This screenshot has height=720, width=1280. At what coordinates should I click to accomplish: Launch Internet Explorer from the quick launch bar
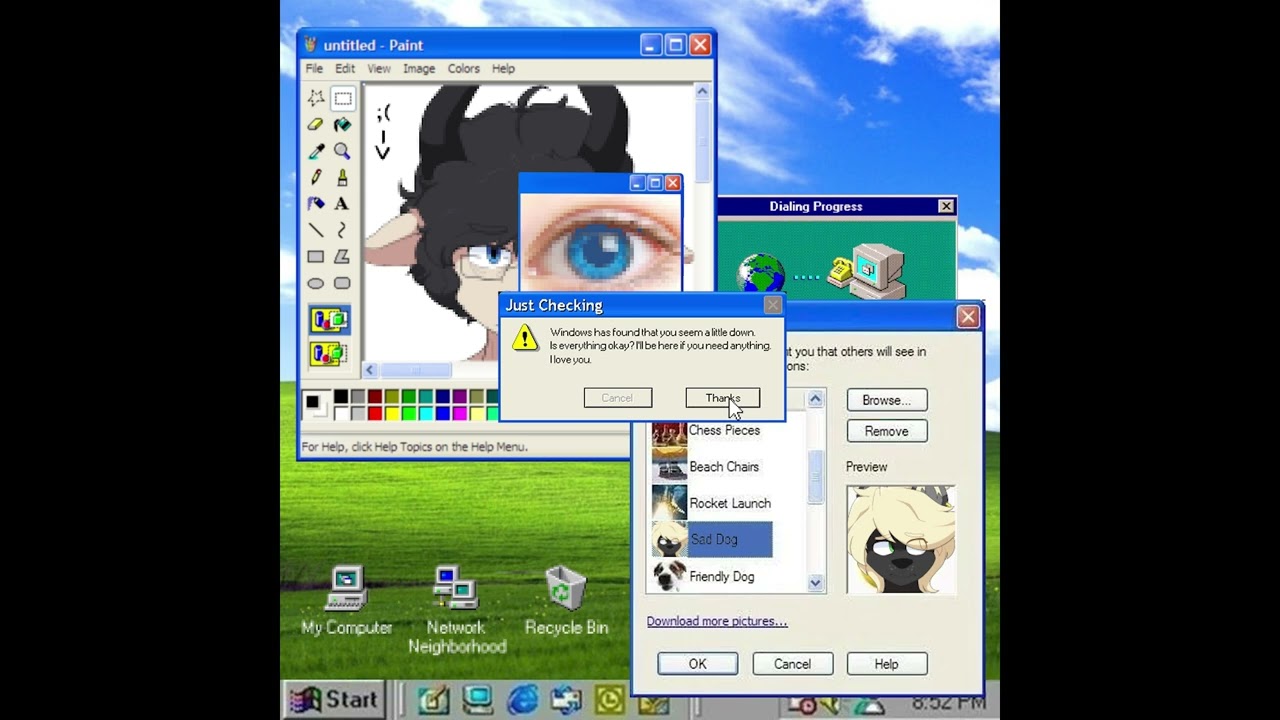(522, 699)
